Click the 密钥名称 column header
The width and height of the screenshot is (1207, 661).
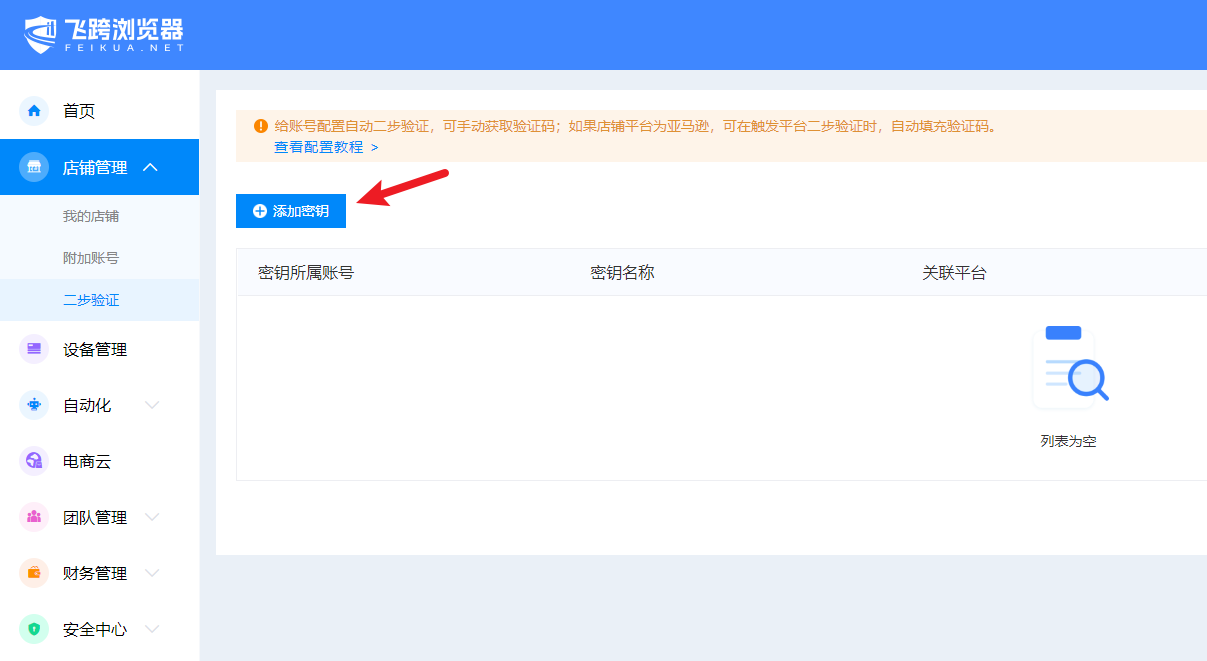pyautogui.click(x=622, y=272)
